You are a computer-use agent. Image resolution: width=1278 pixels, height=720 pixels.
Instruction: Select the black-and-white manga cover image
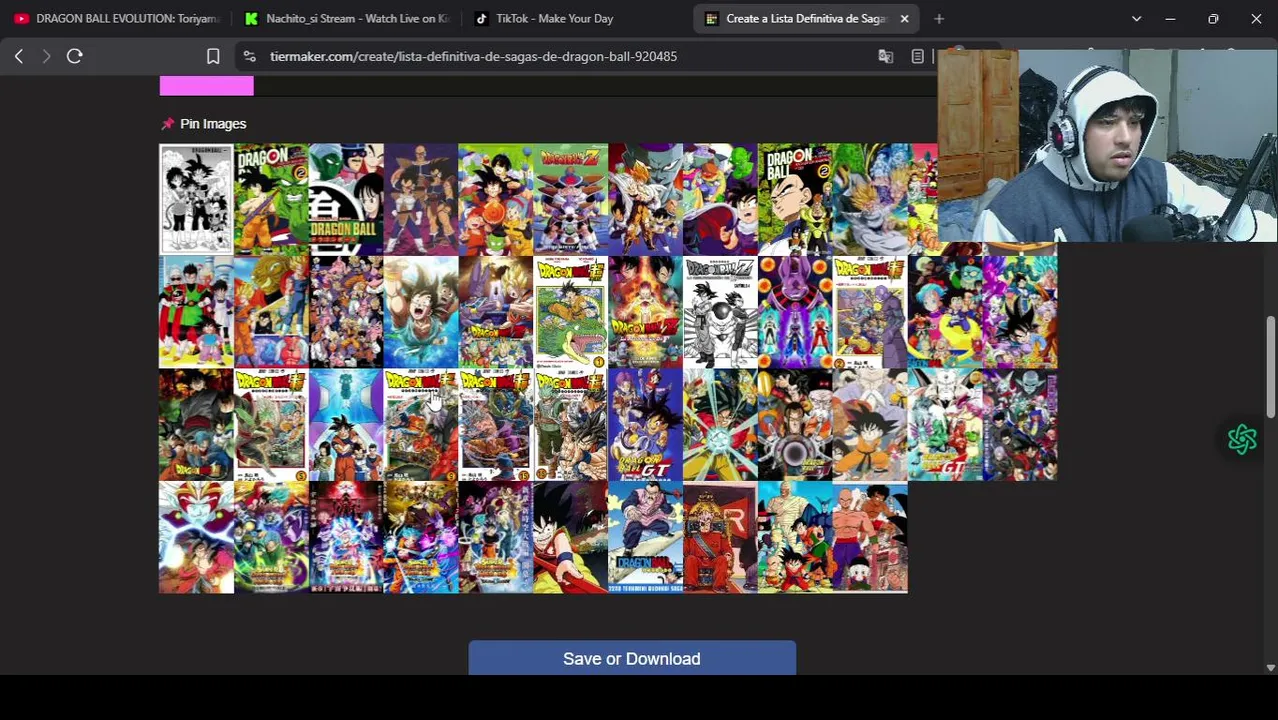(196, 199)
